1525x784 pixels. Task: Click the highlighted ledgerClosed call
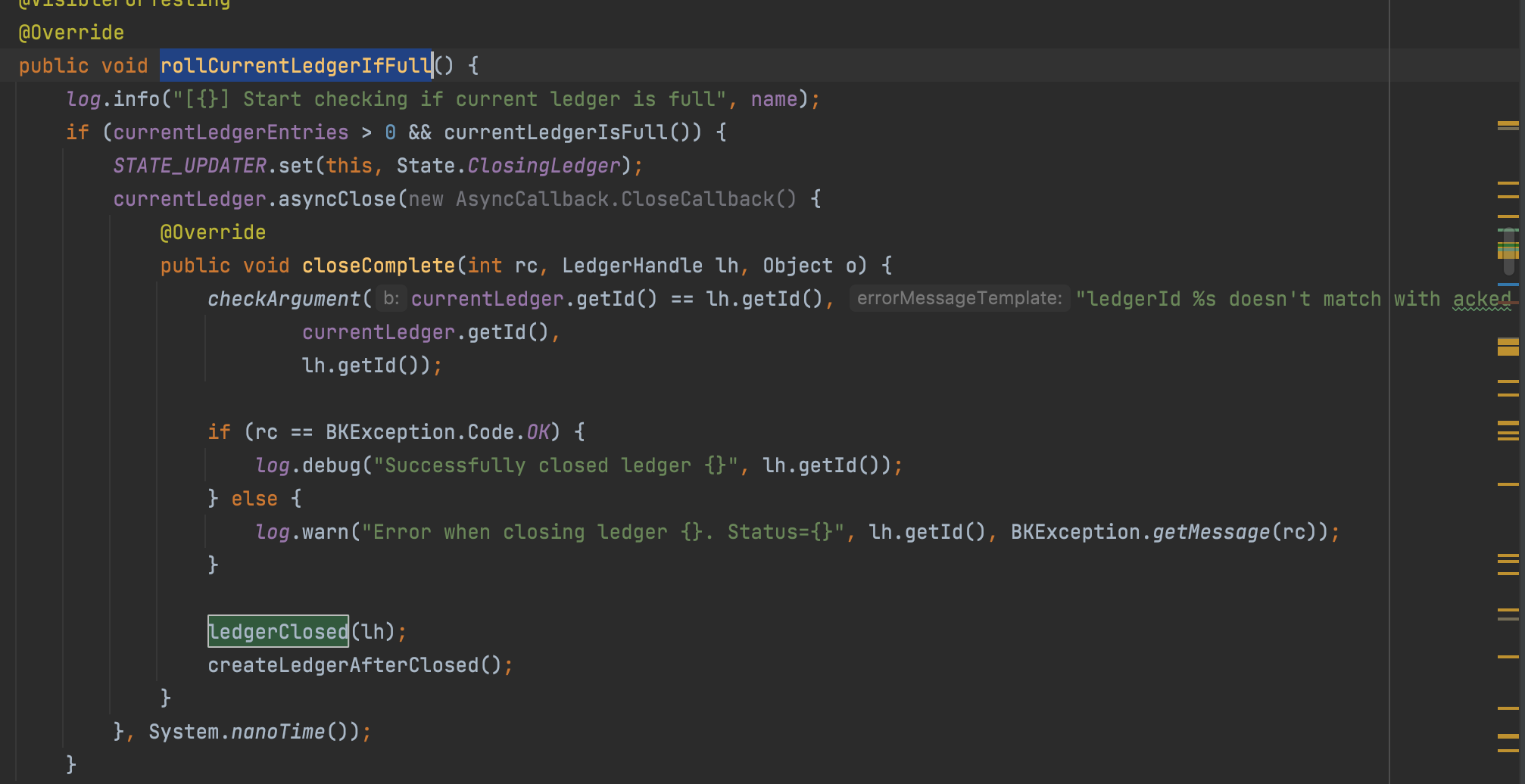(x=278, y=632)
